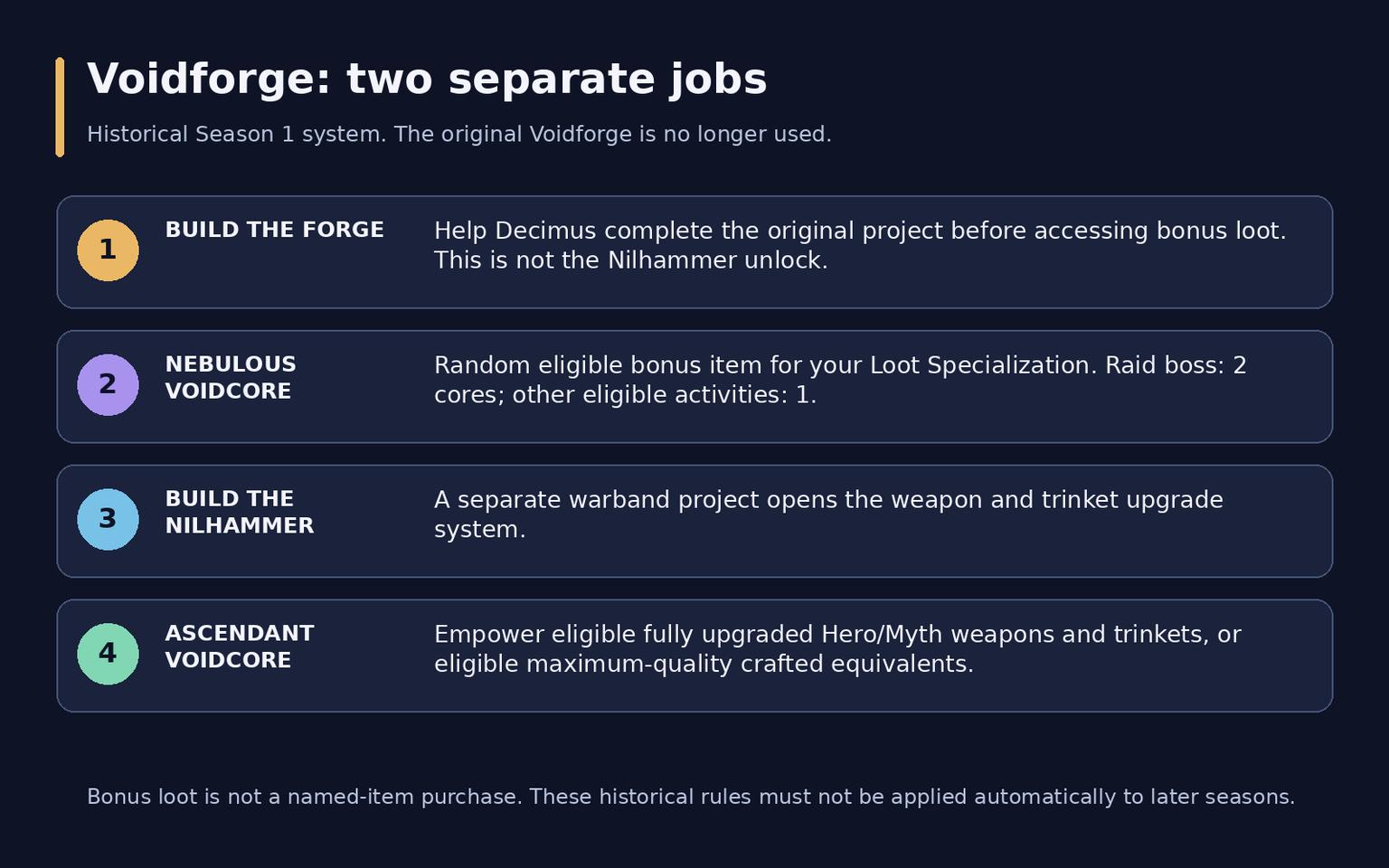Image resolution: width=1389 pixels, height=868 pixels.
Task: Open the Build the Forge card
Action: click(694, 252)
